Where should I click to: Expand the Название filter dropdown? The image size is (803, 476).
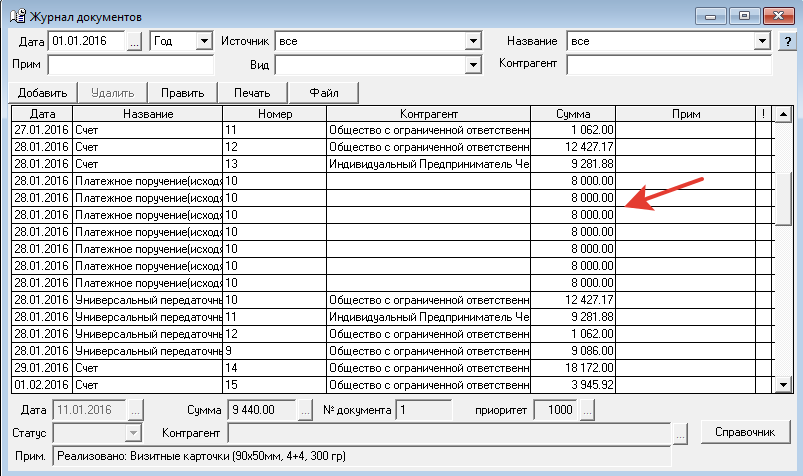[x=761, y=41]
